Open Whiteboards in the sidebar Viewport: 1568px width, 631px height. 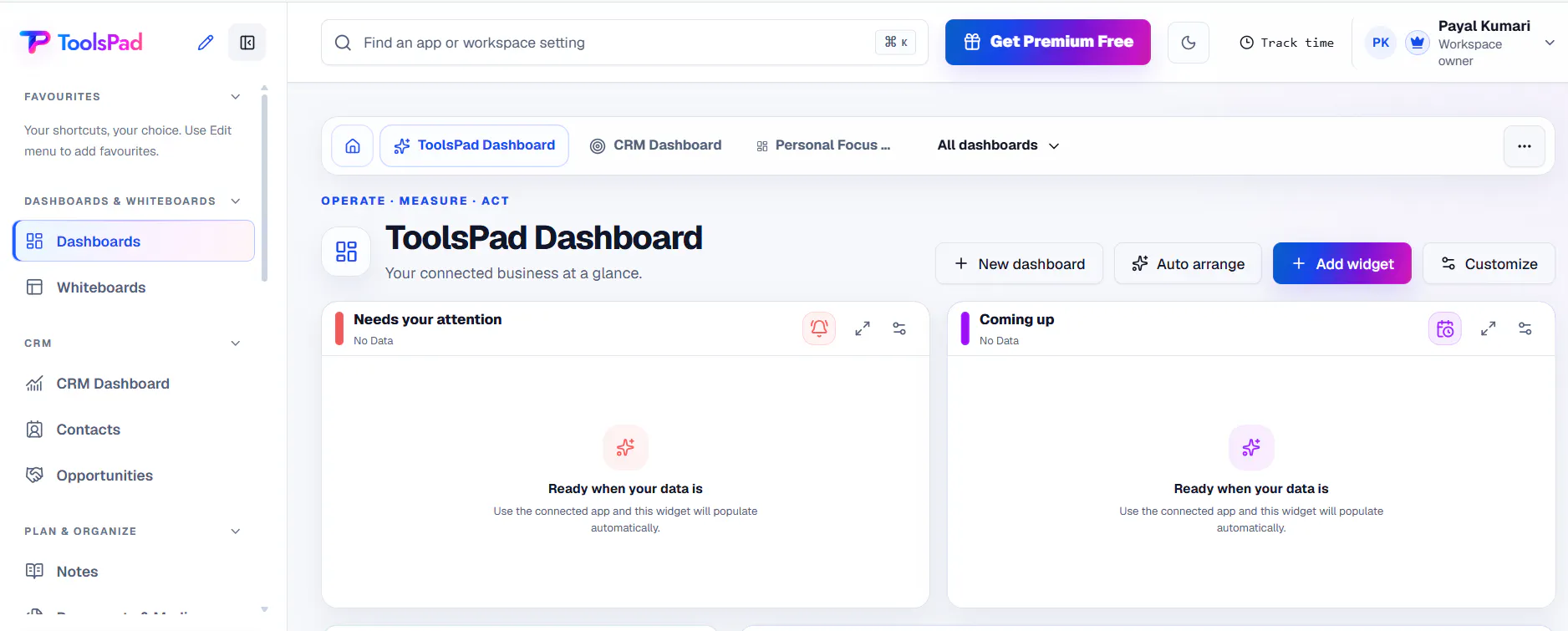(x=134, y=288)
